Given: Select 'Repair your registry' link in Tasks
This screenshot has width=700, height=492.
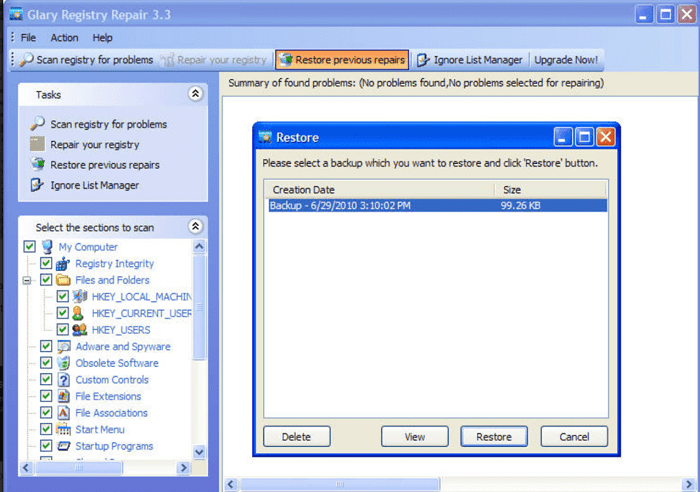Looking at the screenshot, I should pos(95,145).
